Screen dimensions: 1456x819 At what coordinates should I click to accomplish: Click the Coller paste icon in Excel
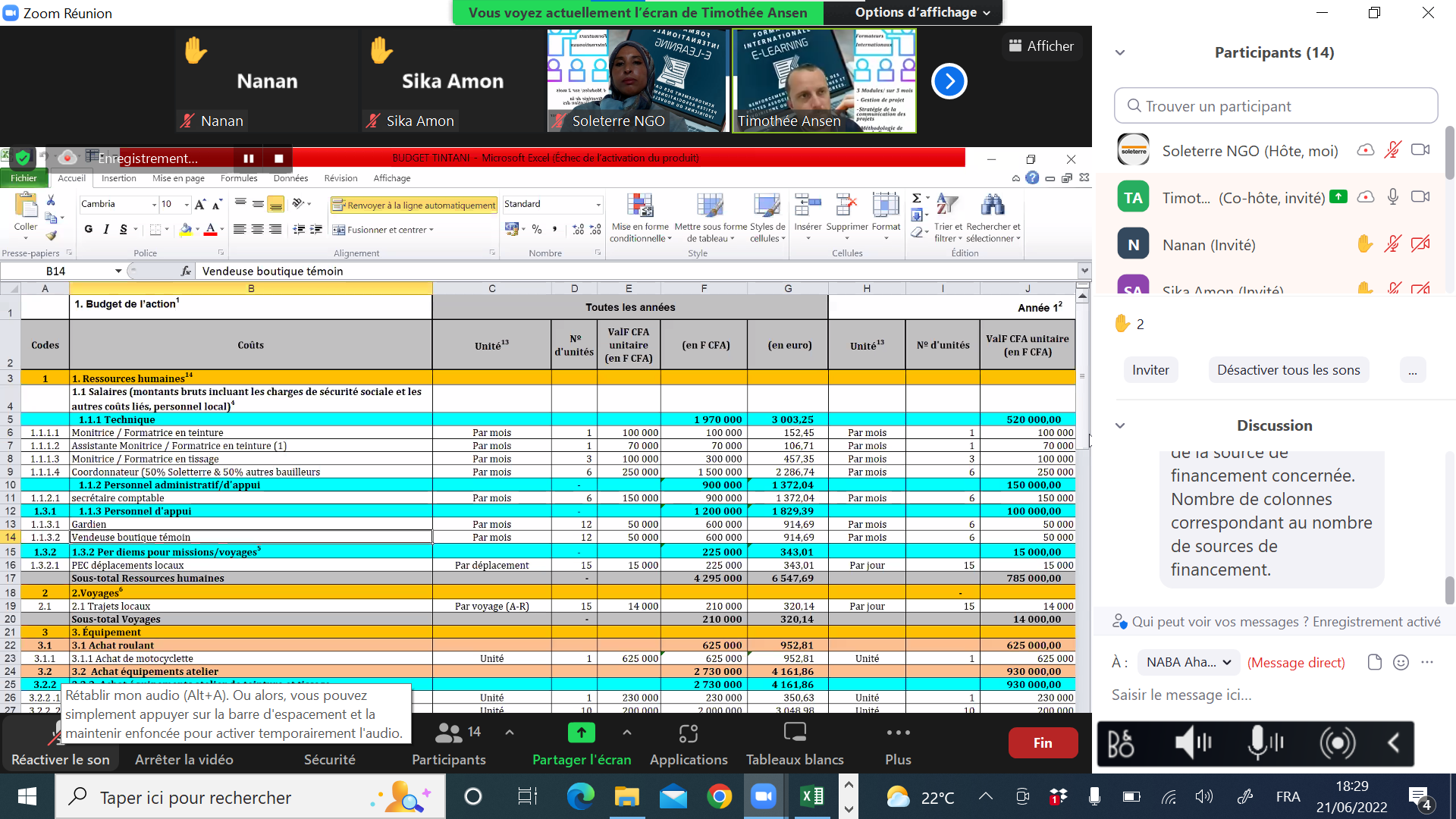tap(26, 206)
